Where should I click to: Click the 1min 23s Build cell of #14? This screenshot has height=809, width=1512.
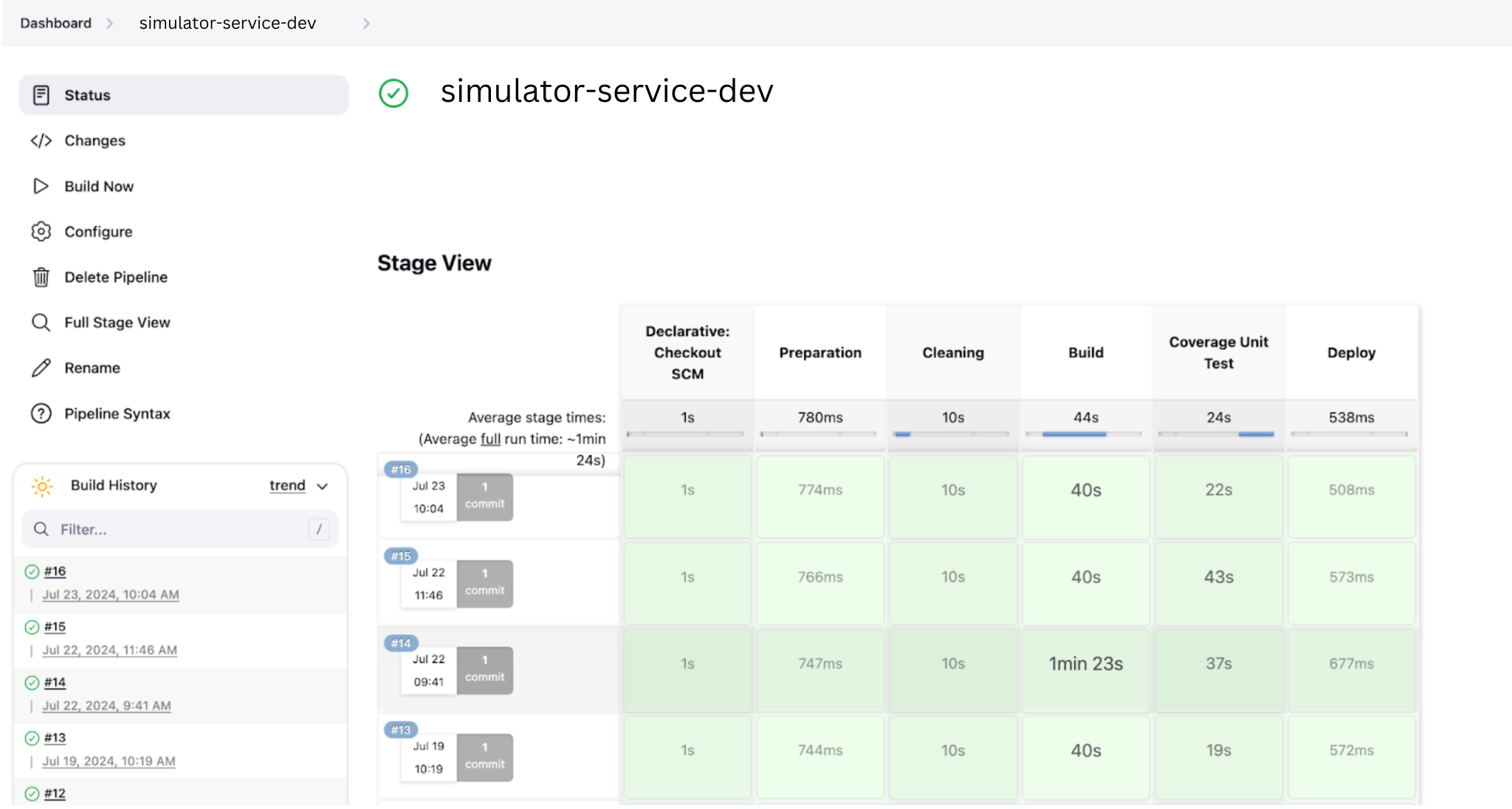tap(1086, 664)
